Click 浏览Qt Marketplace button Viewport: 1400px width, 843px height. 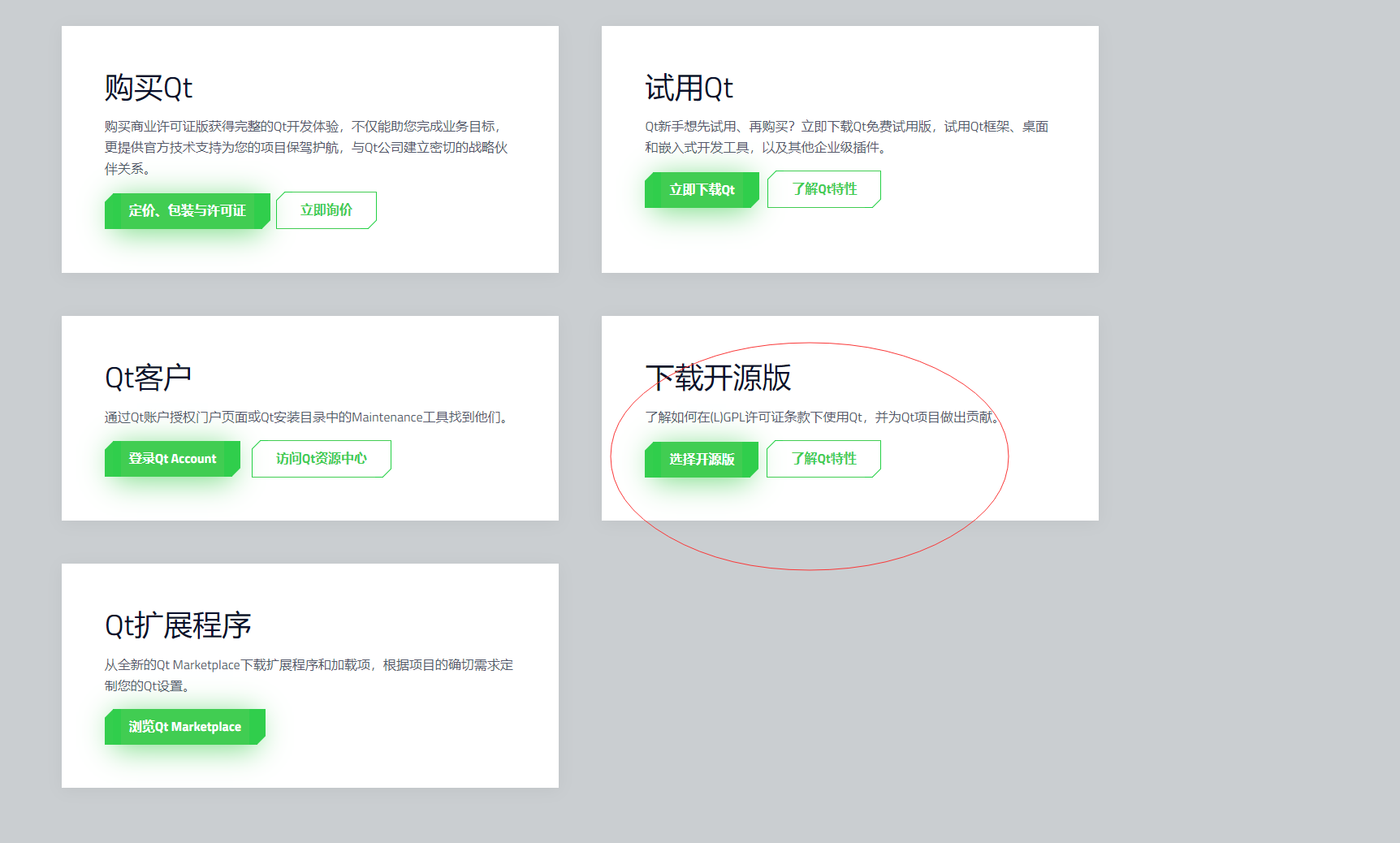(x=185, y=727)
